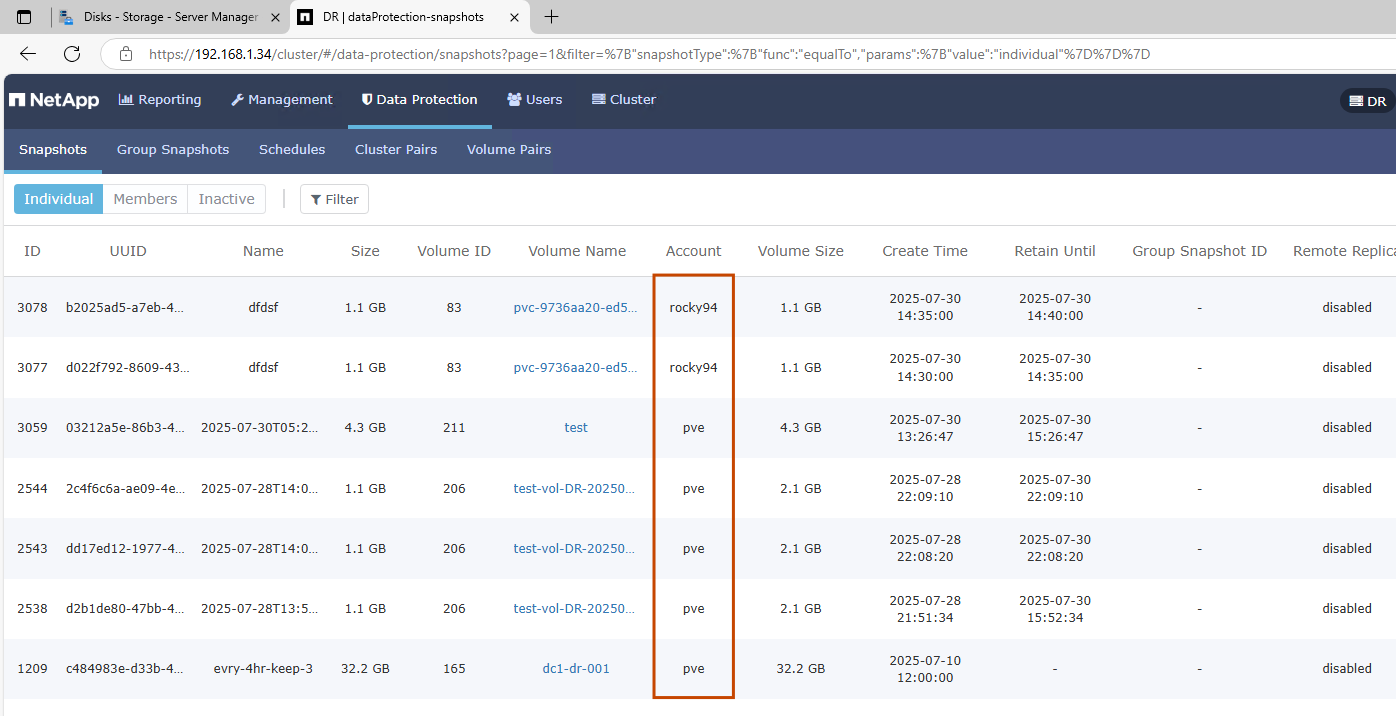Sort by the UUID column header

click(128, 251)
